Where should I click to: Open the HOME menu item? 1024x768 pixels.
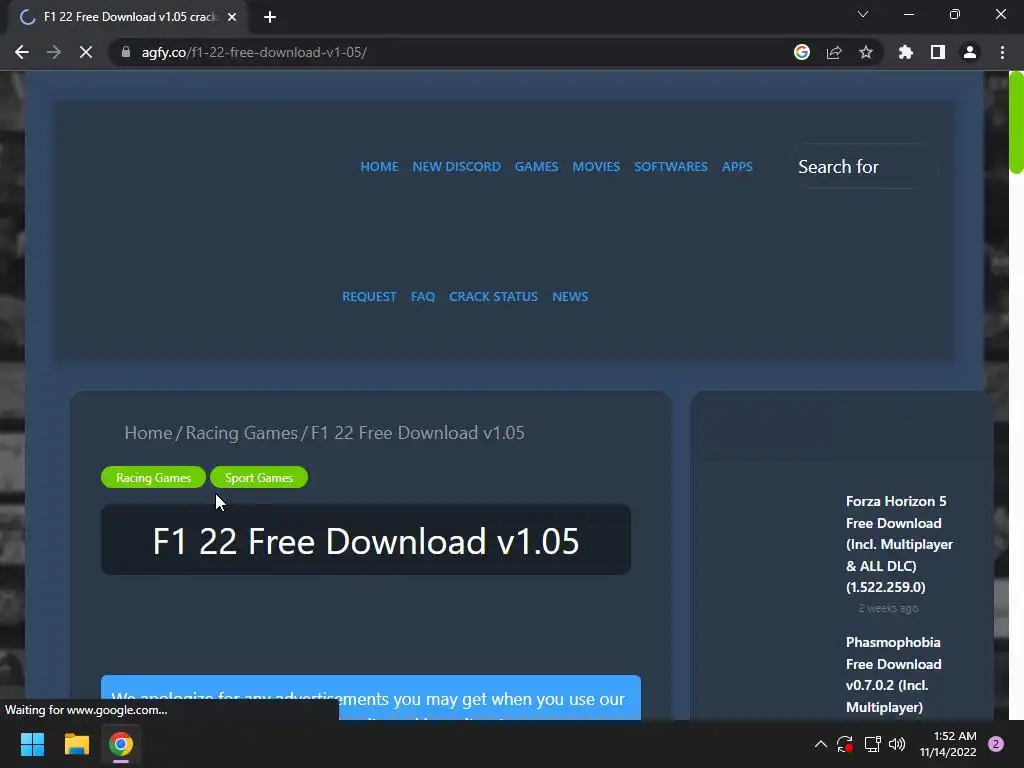coord(379,167)
